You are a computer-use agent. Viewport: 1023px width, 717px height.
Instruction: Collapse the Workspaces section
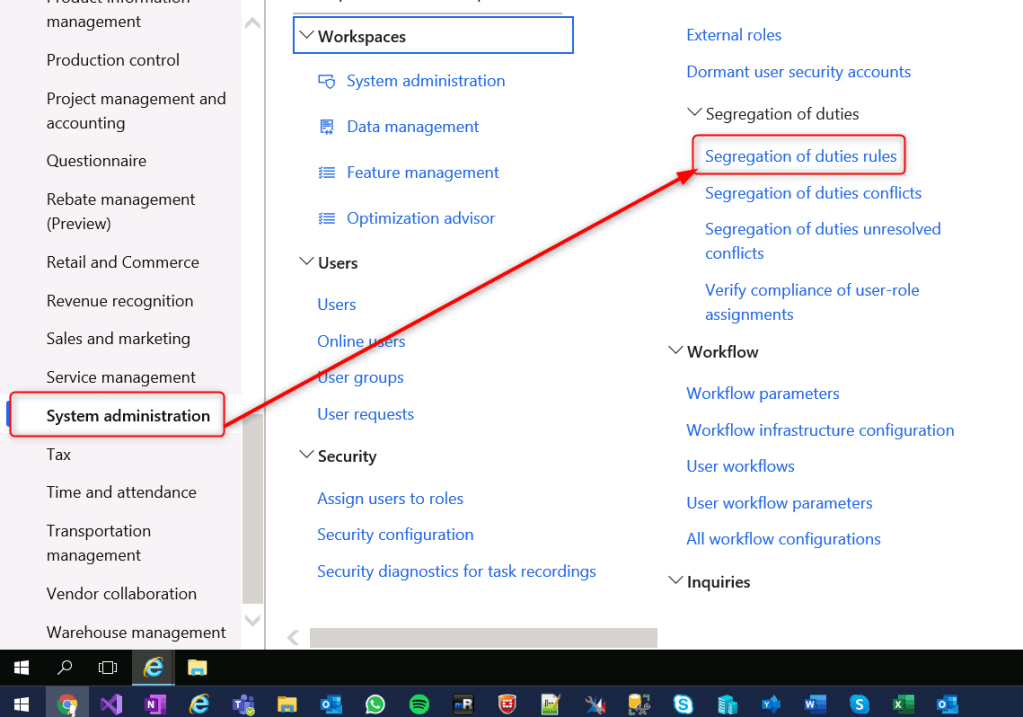(x=305, y=37)
